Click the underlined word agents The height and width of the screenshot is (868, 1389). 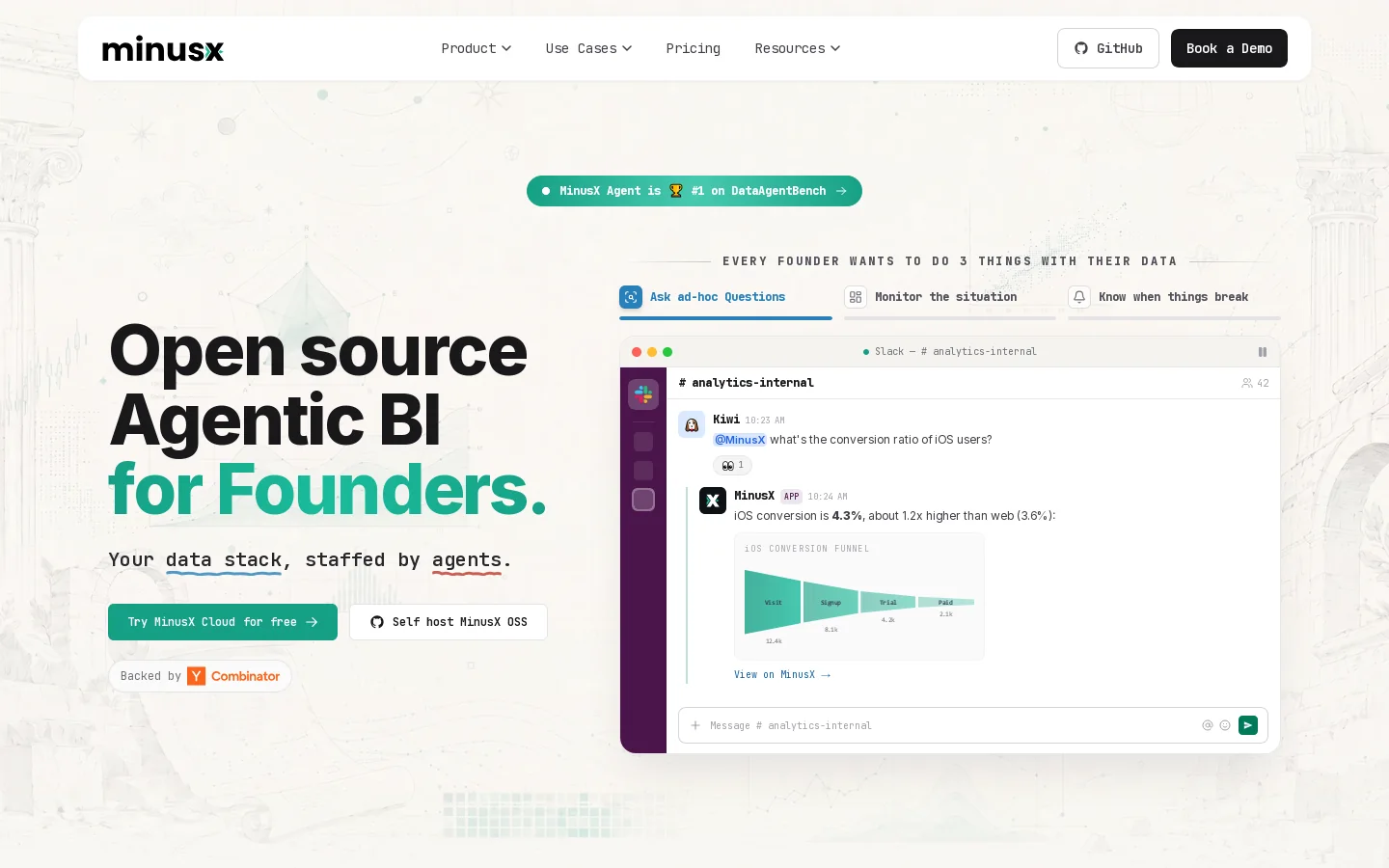coord(467,560)
